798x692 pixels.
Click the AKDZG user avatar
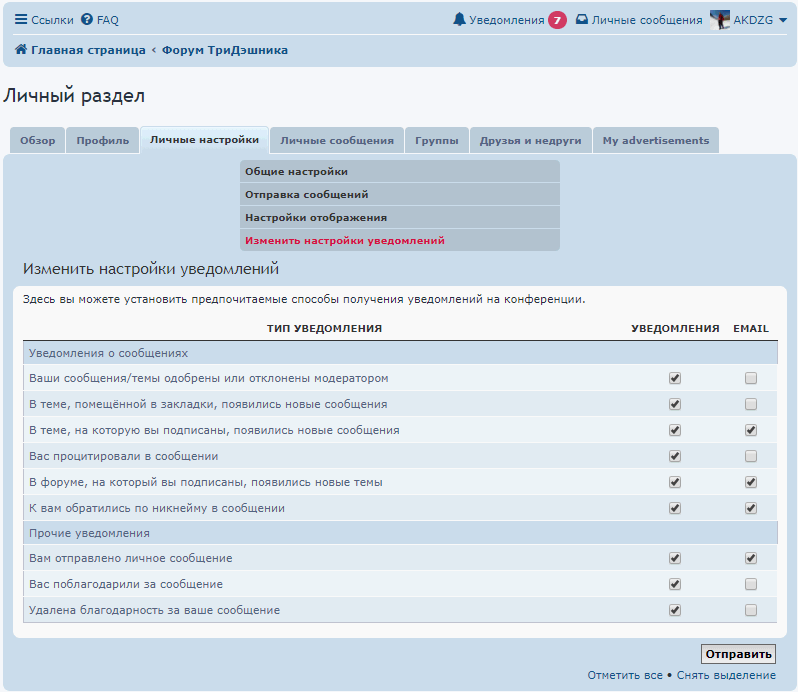[x=719, y=20]
